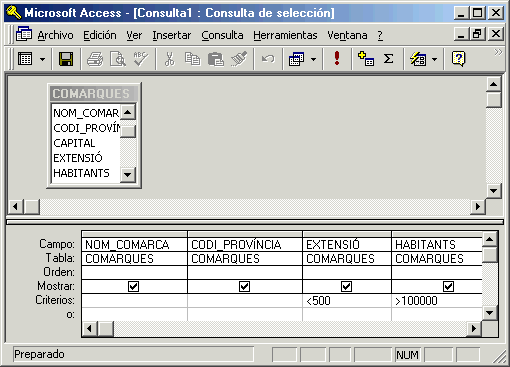Click the down arrow of the COMARQUES field list scrollbar
Viewport: 510px width, 367px height.
pos(128,174)
